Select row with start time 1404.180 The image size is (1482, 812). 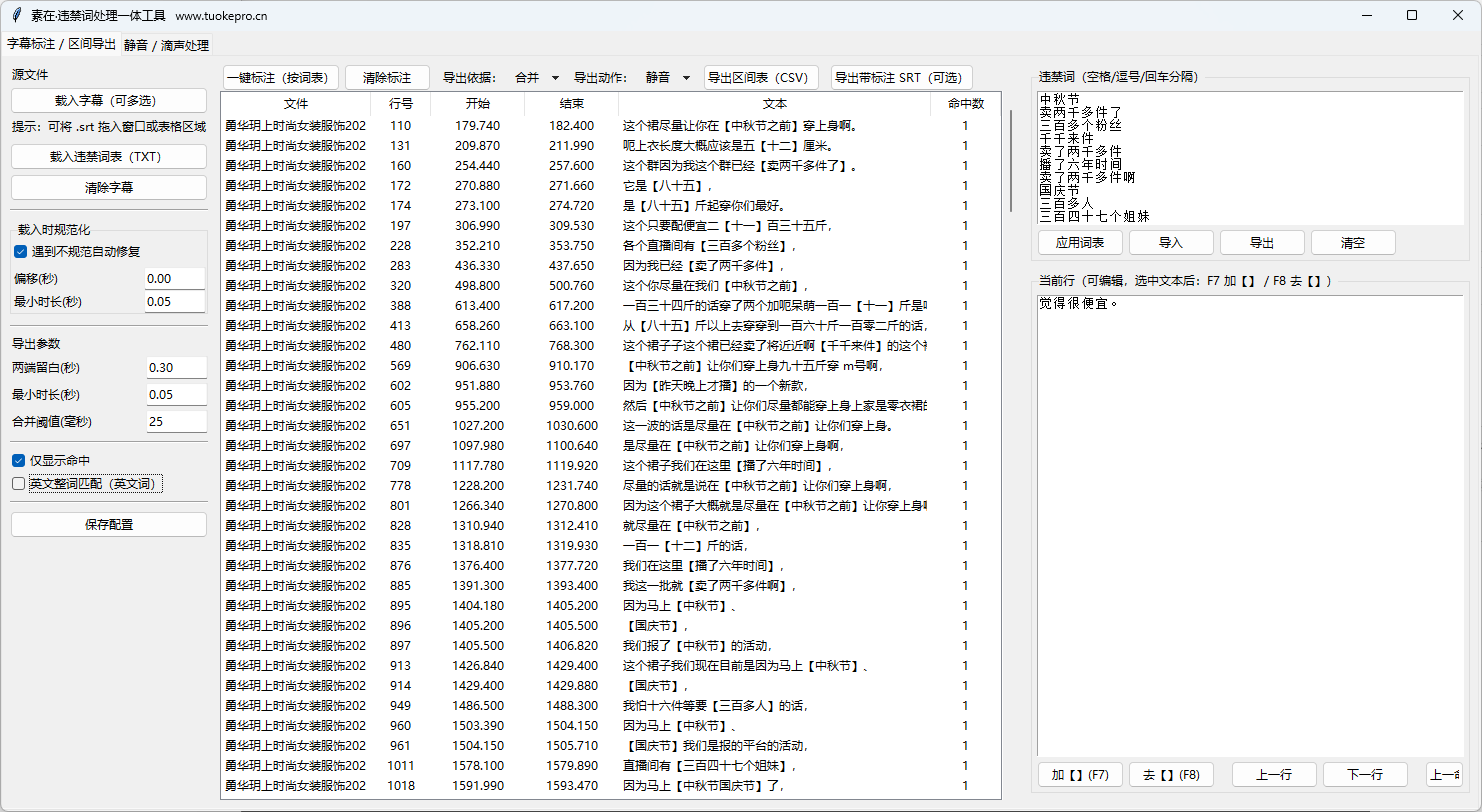pos(611,606)
